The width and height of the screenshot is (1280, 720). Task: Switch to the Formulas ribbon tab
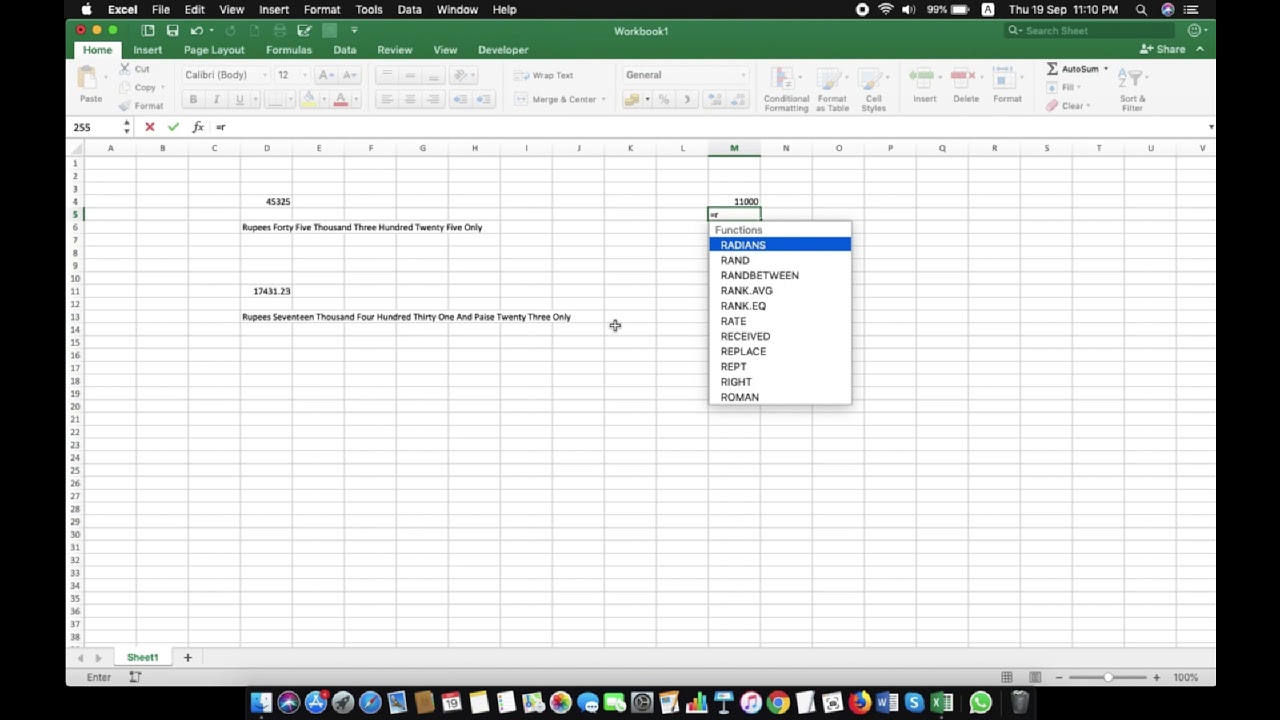point(289,50)
